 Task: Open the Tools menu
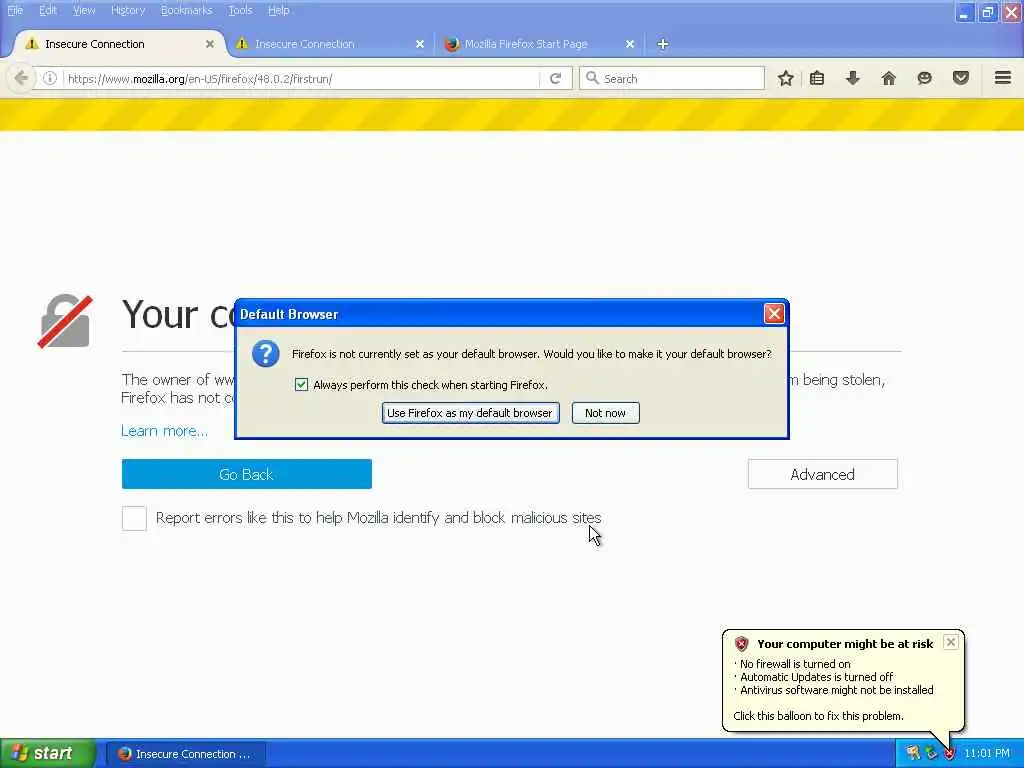[x=240, y=10]
